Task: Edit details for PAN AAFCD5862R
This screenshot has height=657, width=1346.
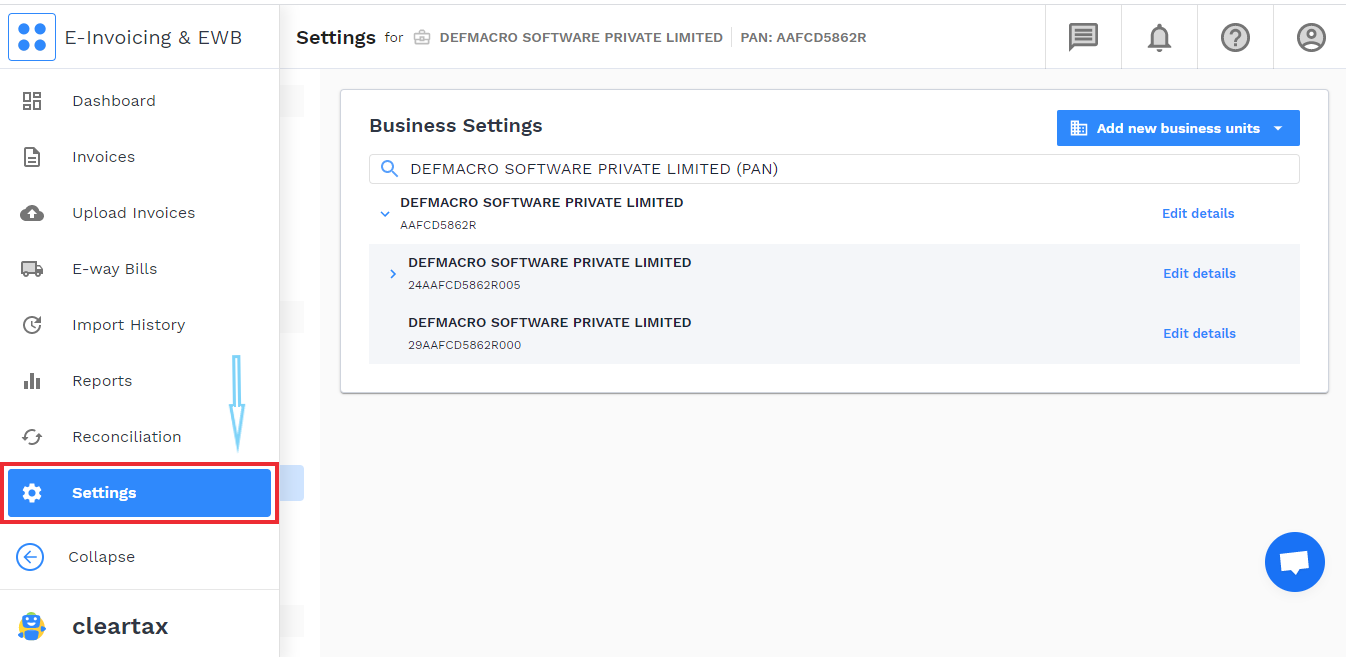Action: [1197, 214]
